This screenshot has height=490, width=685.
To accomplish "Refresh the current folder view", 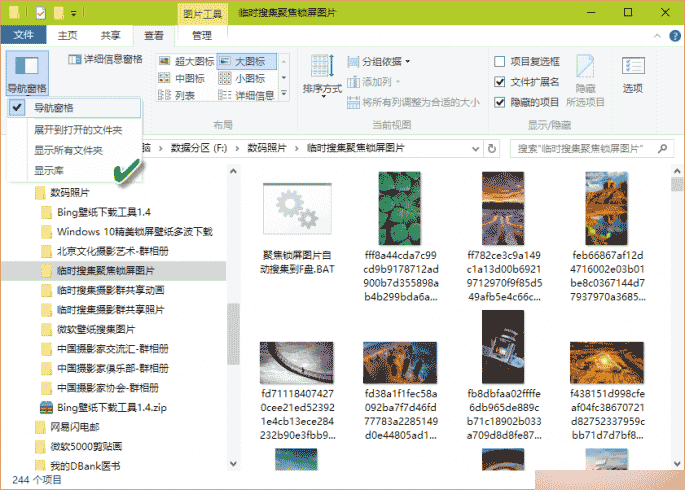I will (492, 148).
